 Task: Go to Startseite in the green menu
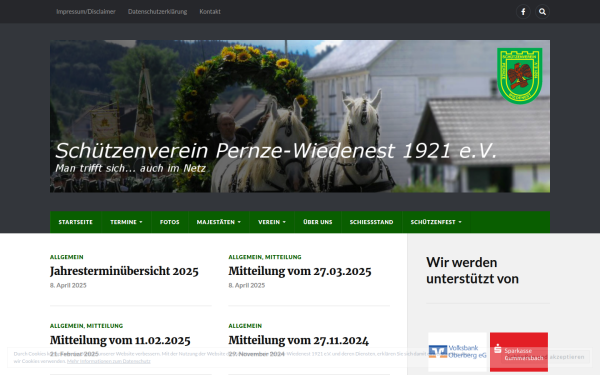pos(75,222)
